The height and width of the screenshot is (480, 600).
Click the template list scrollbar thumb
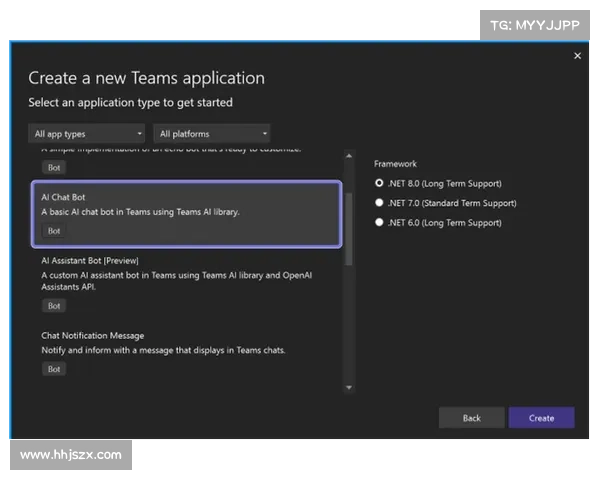point(349,229)
